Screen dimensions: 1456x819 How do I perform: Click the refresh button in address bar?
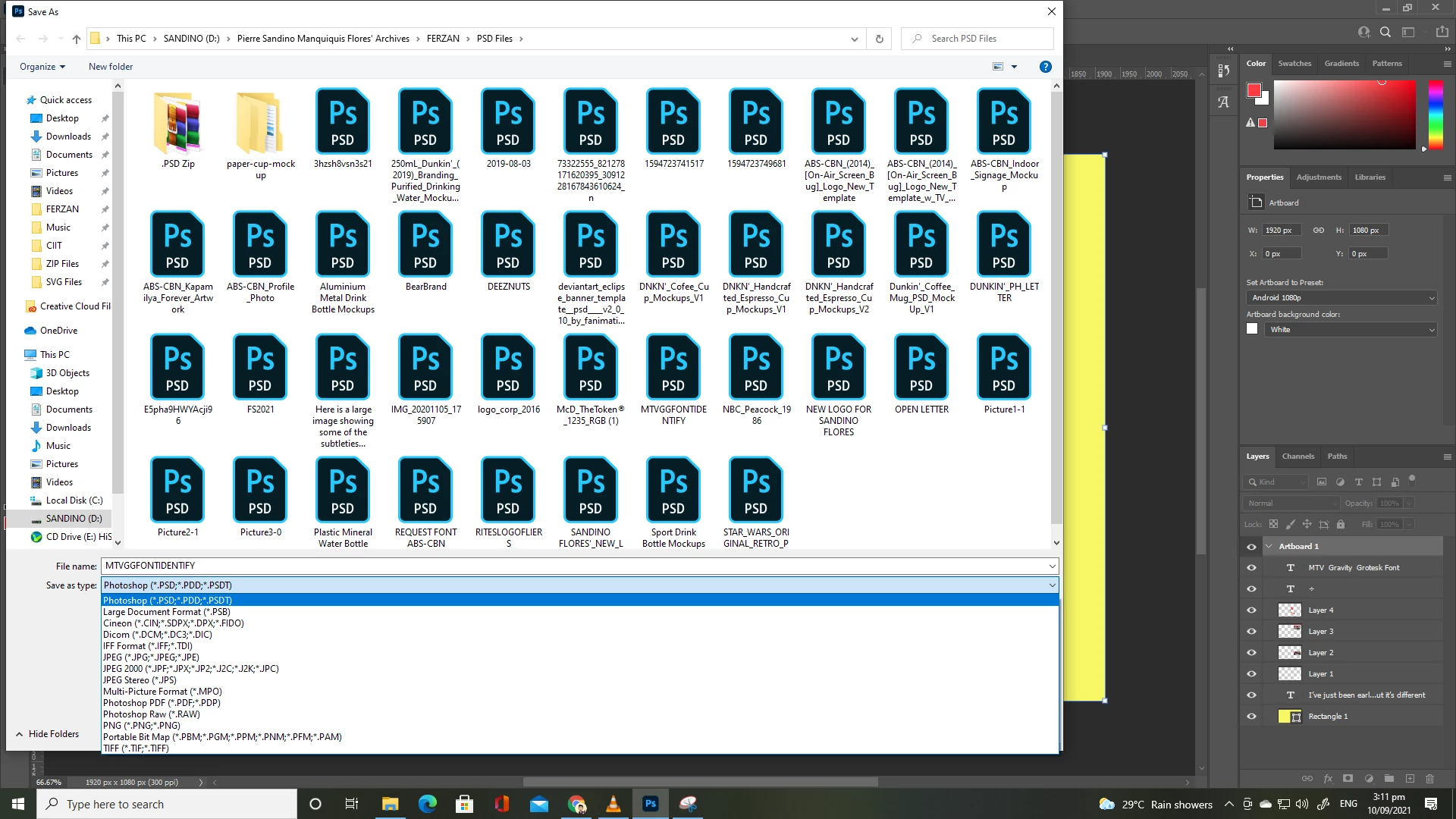[x=879, y=39]
